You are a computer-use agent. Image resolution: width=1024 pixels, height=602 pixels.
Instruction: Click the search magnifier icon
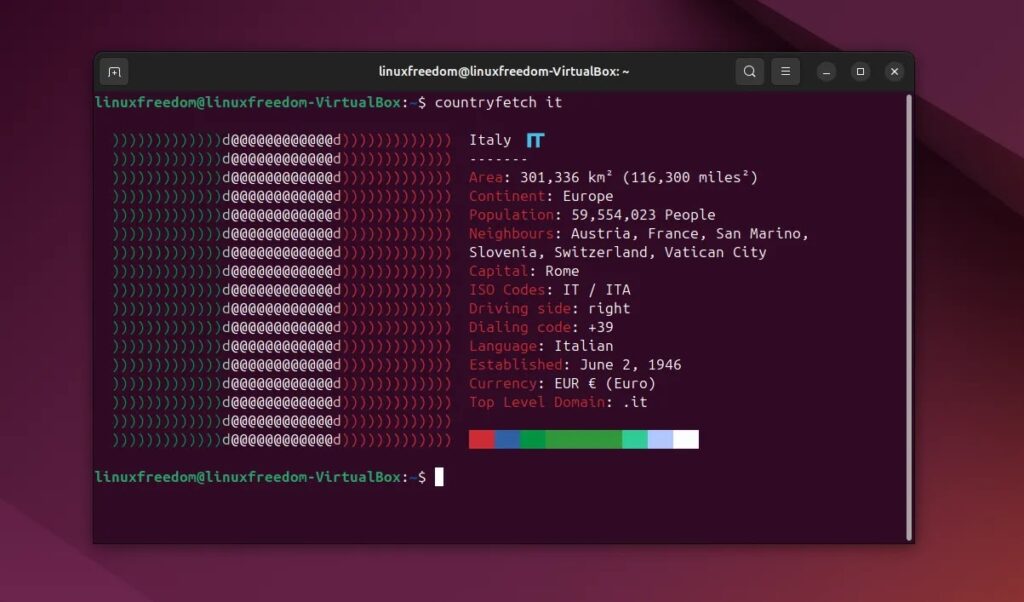[749, 72]
